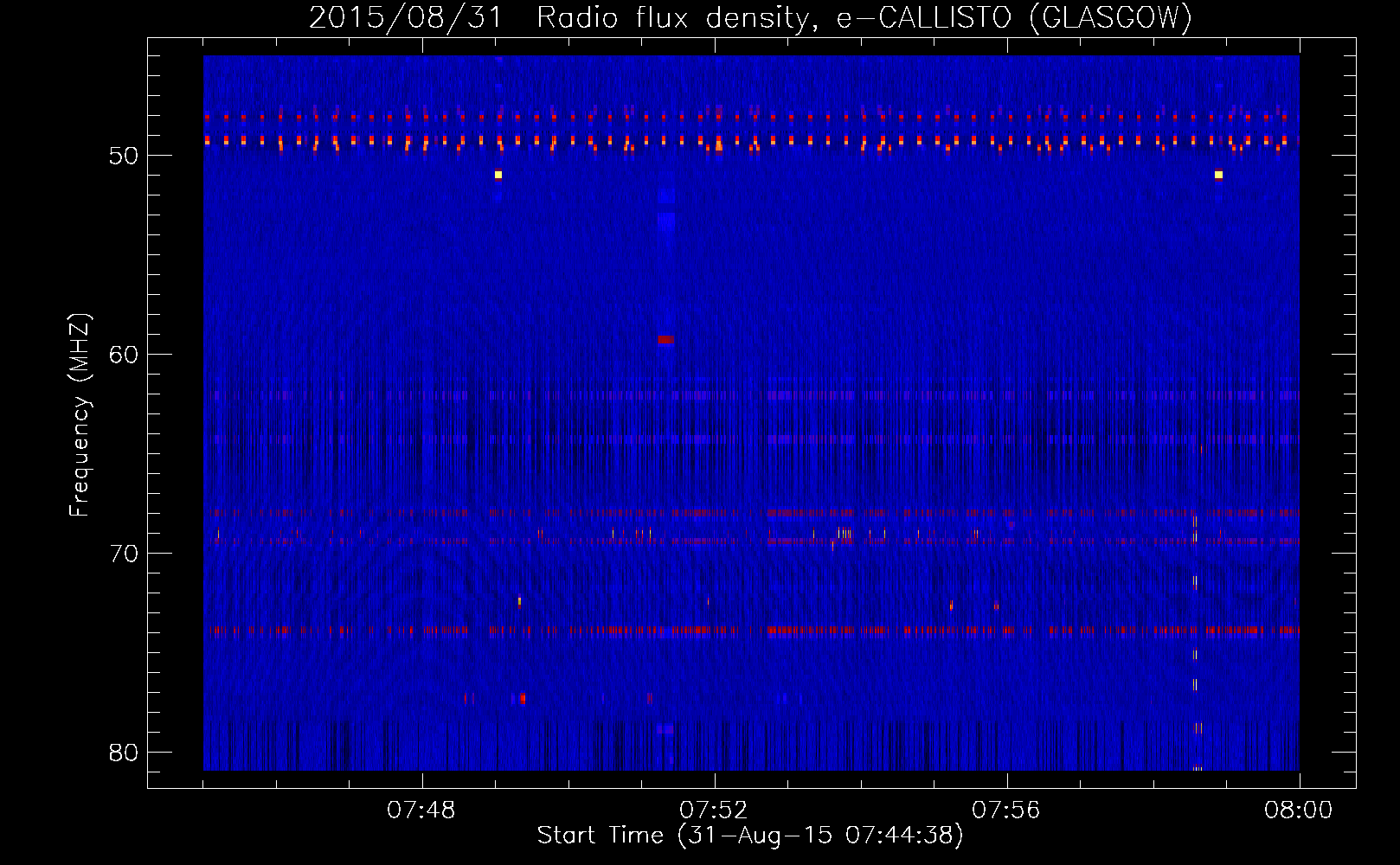Click the 80 frequency tick label
Image resolution: width=1400 pixels, height=865 pixels.
tap(124, 753)
